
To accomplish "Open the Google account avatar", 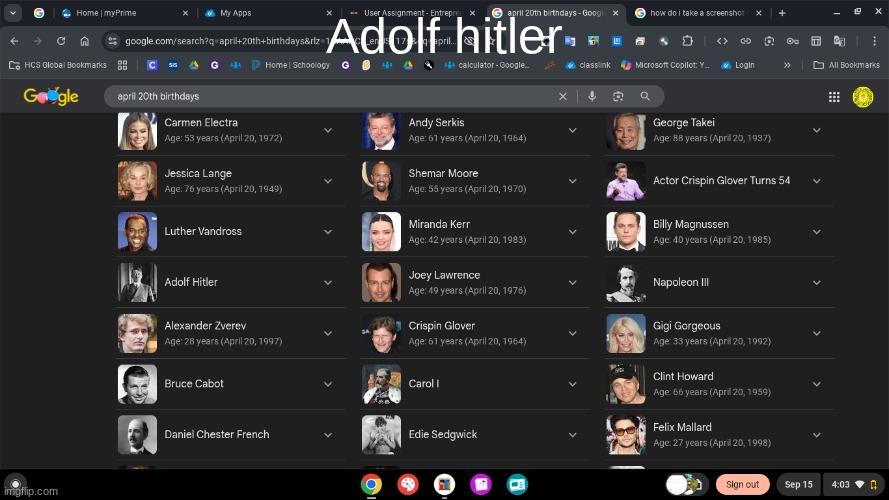I will pos(862,97).
